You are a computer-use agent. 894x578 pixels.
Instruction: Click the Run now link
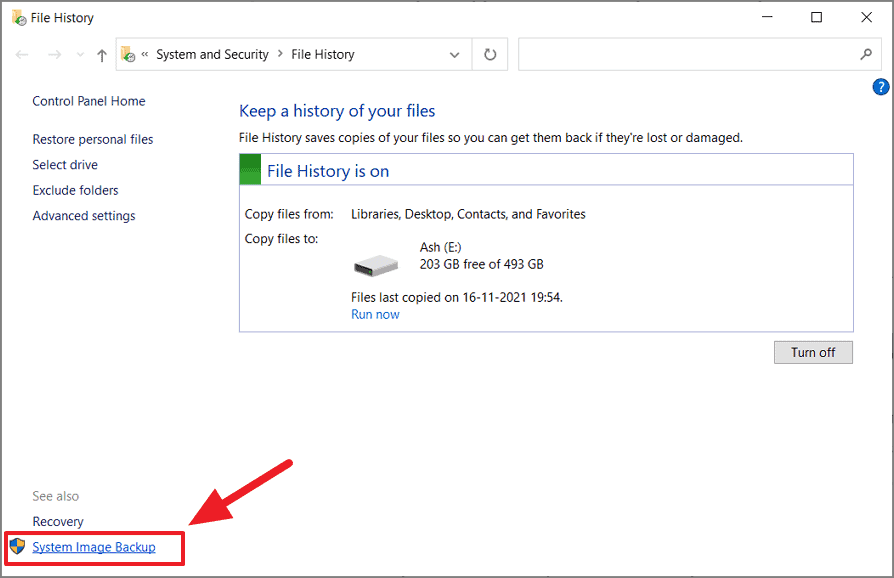click(375, 315)
